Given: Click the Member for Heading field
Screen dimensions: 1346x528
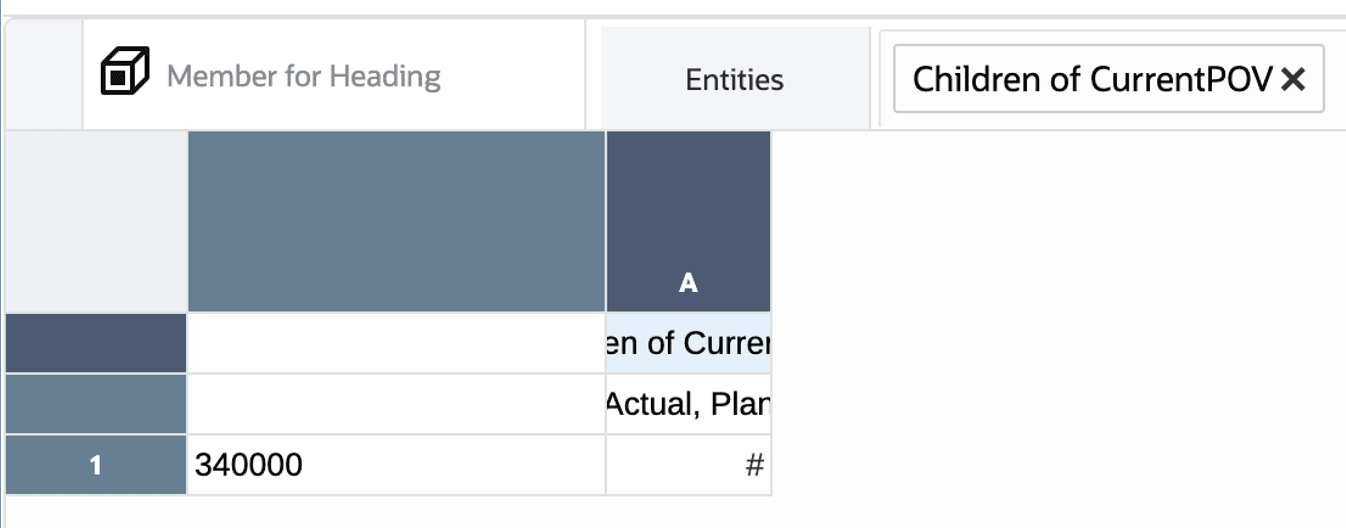Looking at the screenshot, I should (x=303, y=76).
